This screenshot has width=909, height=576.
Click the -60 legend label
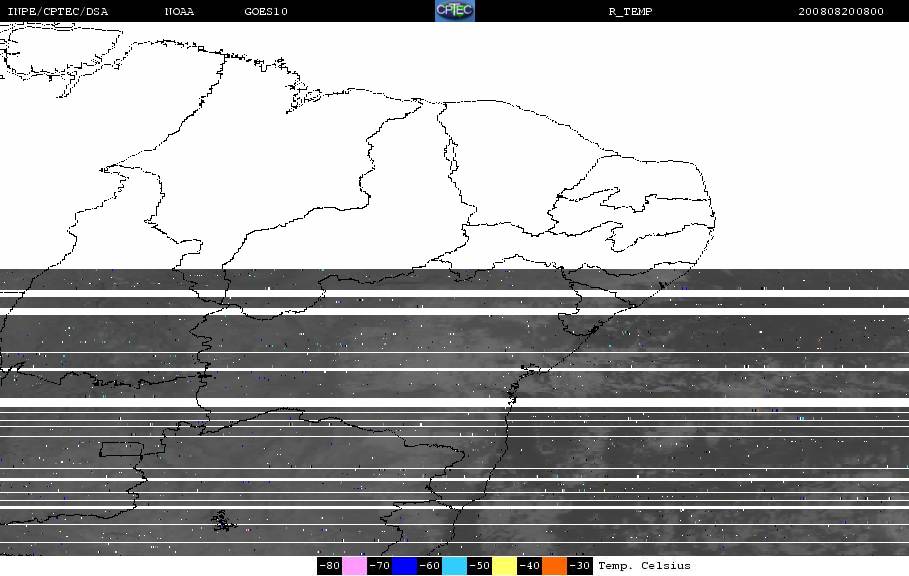point(430,566)
